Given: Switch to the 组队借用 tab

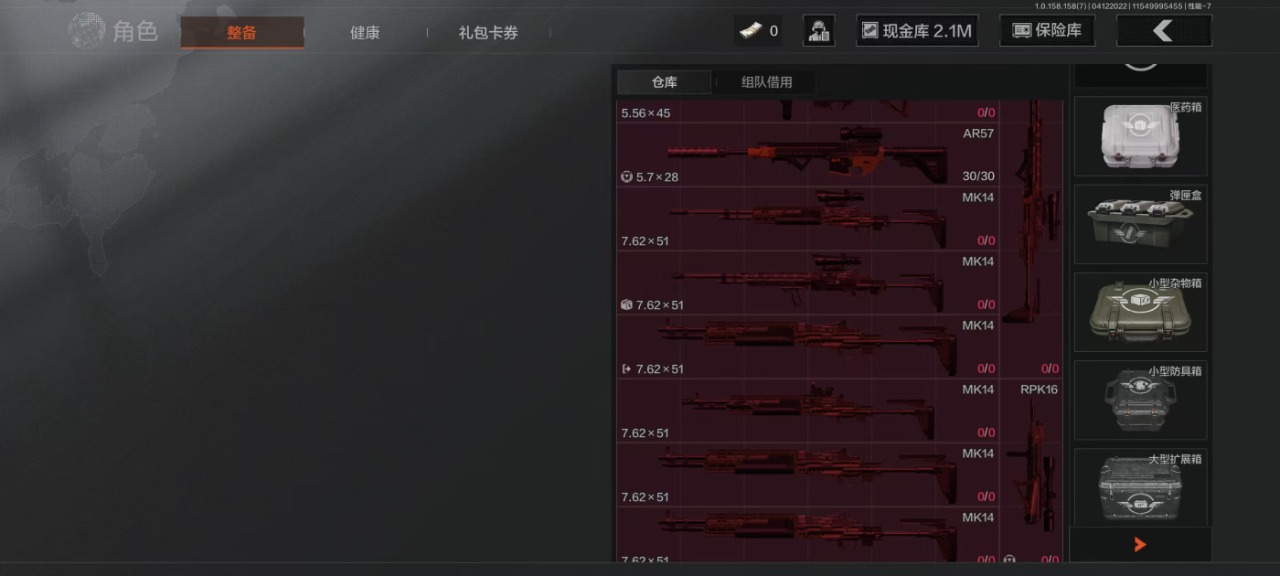Looking at the screenshot, I should [766, 82].
